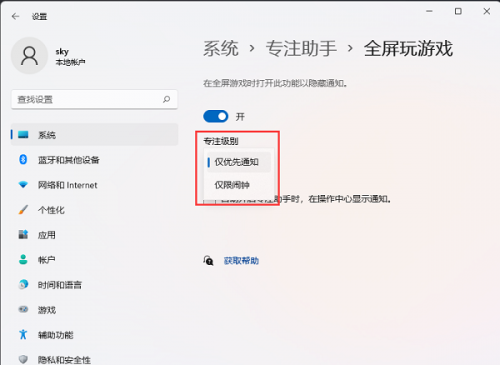Image resolution: width=500 pixels, height=365 pixels.
Task: Click the 时间和语言 globe clock icon
Action: [23, 284]
